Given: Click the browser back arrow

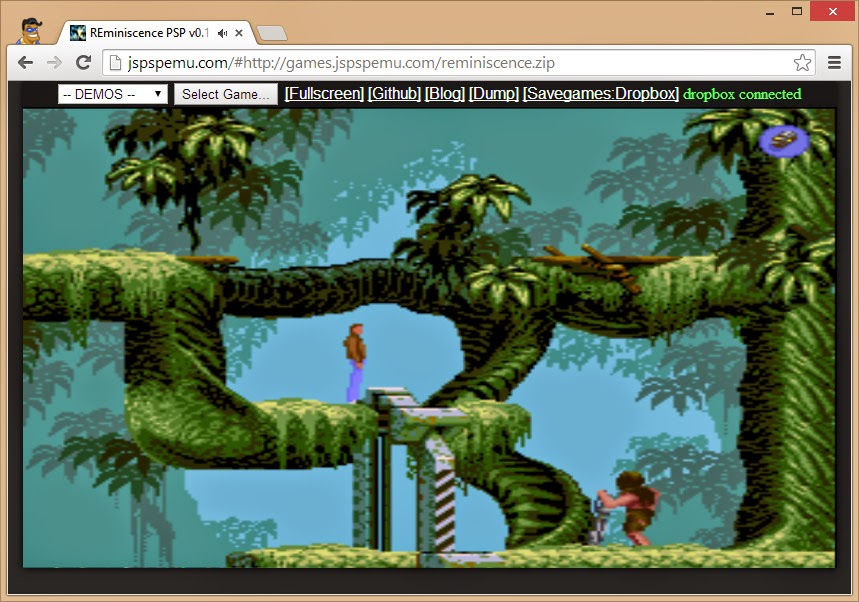Looking at the screenshot, I should pyautogui.click(x=26, y=63).
